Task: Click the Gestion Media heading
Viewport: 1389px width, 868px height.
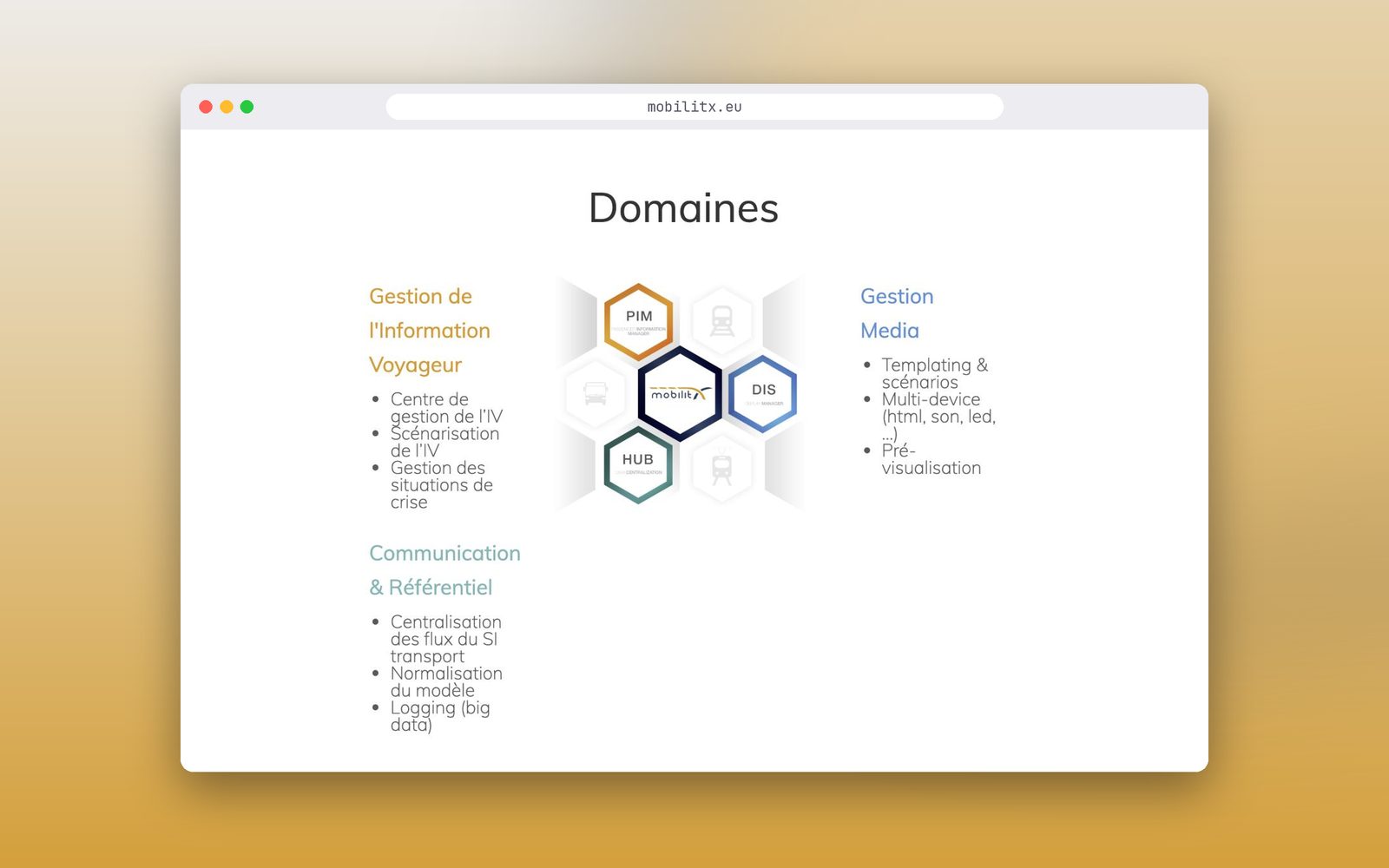Action: 897,313
